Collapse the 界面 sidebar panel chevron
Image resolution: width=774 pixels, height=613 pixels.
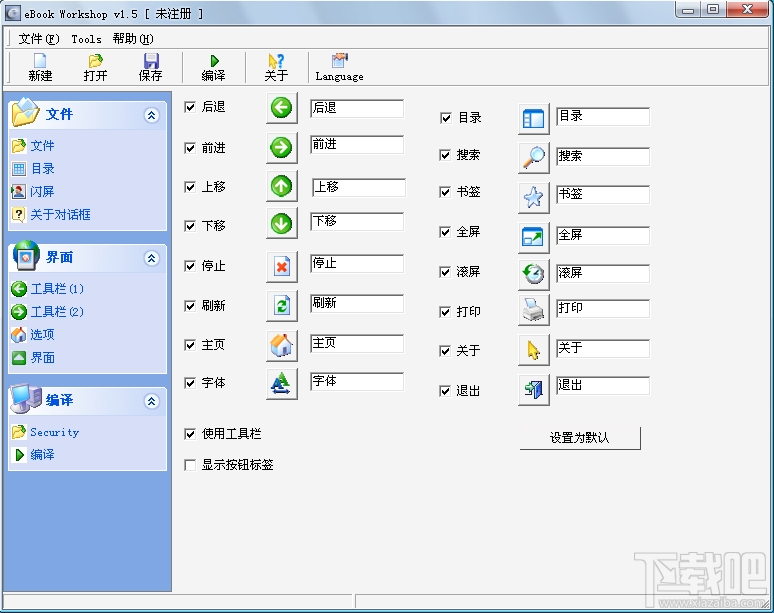click(x=152, y=258)
